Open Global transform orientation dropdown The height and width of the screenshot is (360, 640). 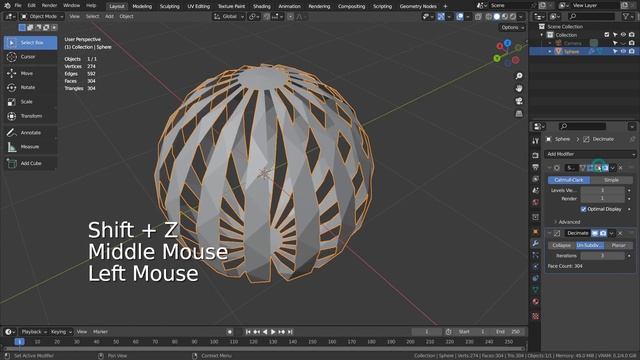click(229, 17)
